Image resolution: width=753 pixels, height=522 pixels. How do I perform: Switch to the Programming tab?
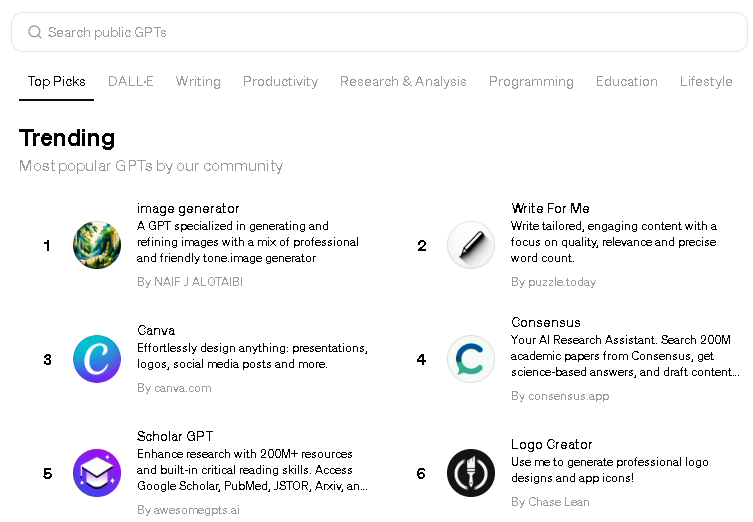coord(531,81)
